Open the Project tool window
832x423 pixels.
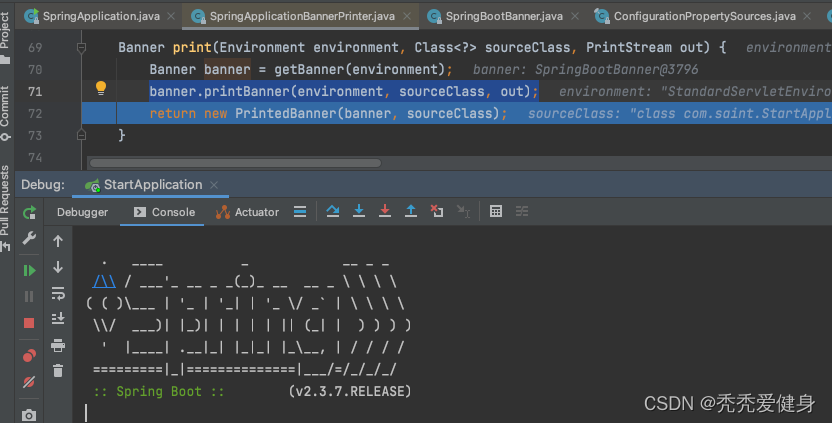coord(5,36)
